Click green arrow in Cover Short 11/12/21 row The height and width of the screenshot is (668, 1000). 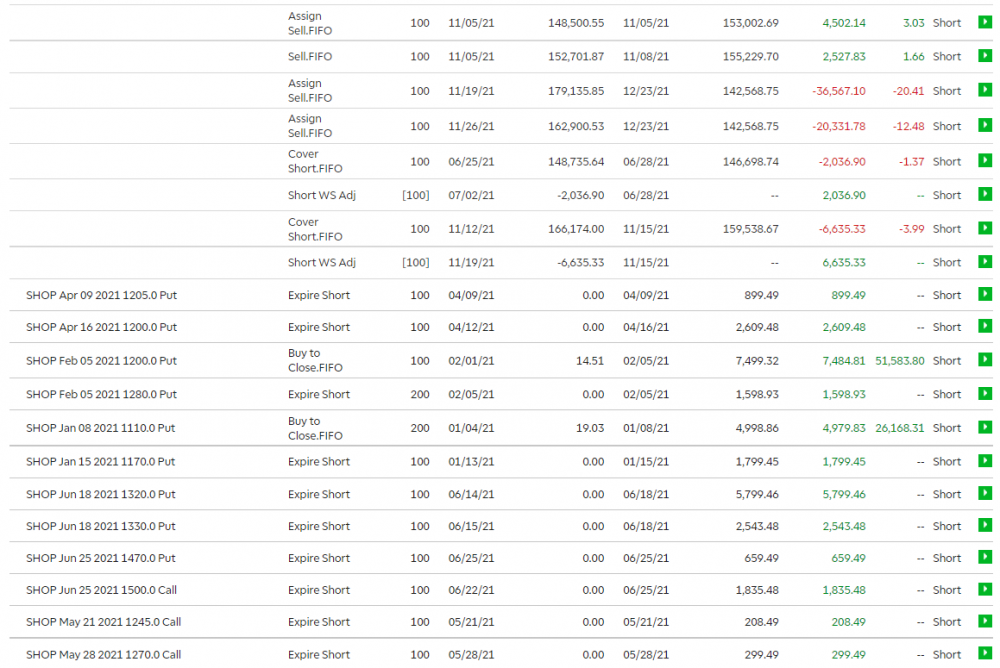pyautogui.click(x=985, y=228)
